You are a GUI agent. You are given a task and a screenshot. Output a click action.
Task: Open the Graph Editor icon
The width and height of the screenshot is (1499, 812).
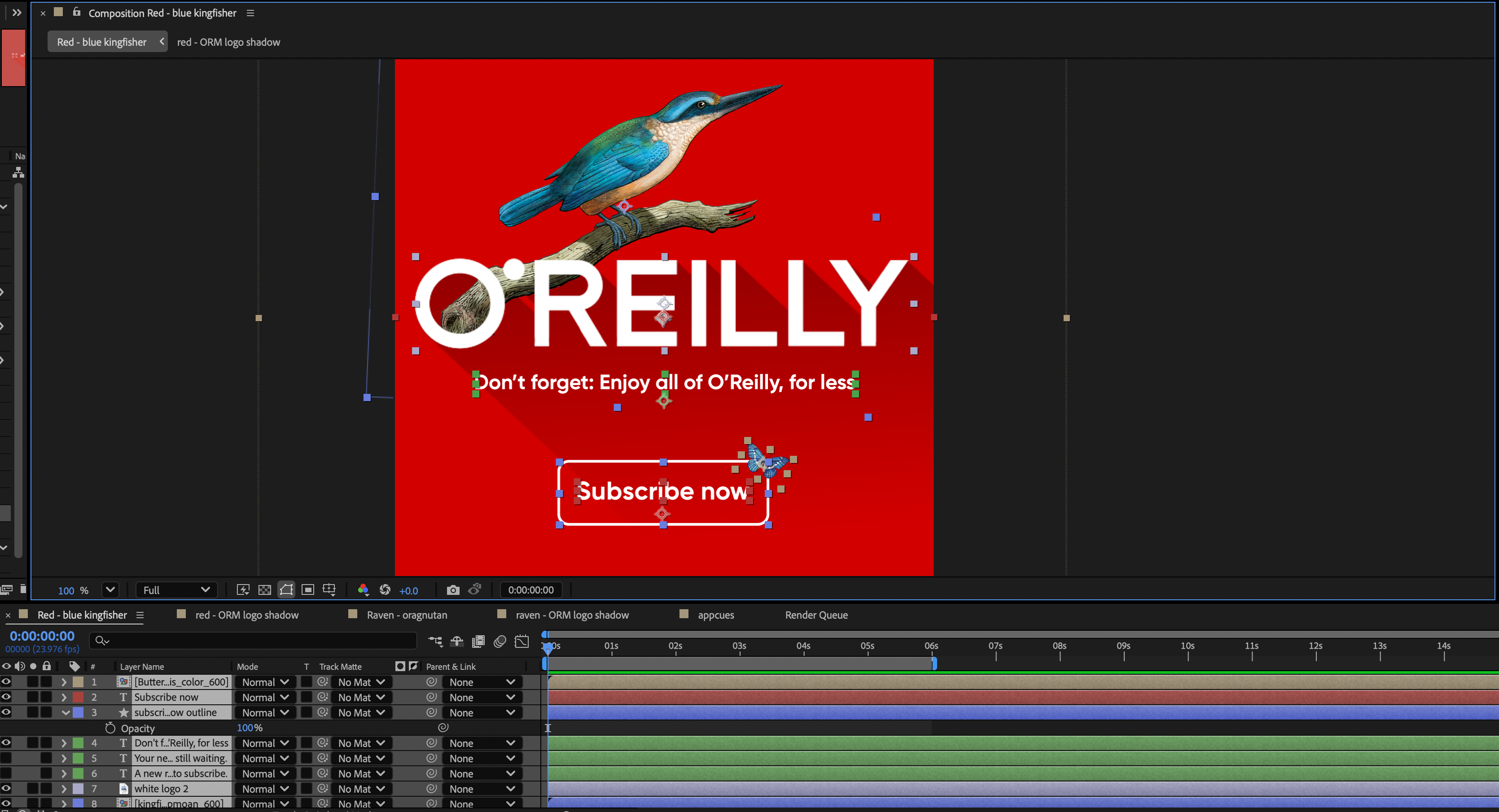[522, 641]
